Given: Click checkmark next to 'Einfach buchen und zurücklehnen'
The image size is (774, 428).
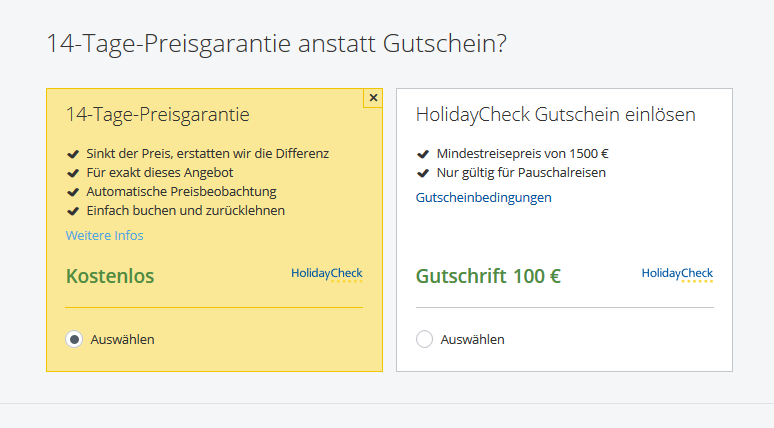Looking at the screenshot, I should click(x=73, y=211).
